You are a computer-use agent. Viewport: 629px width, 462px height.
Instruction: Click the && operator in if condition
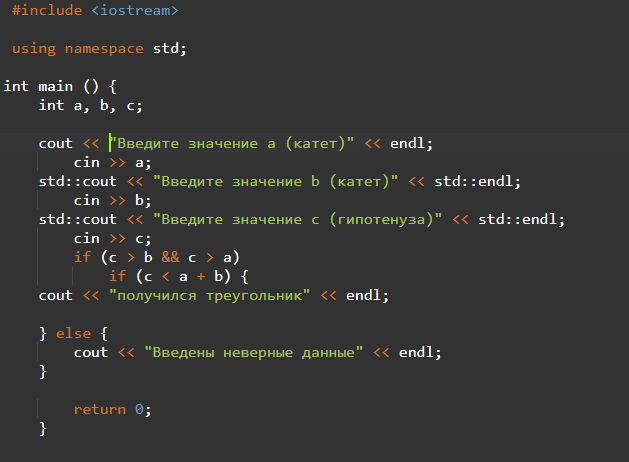click(x=170, y=257)
